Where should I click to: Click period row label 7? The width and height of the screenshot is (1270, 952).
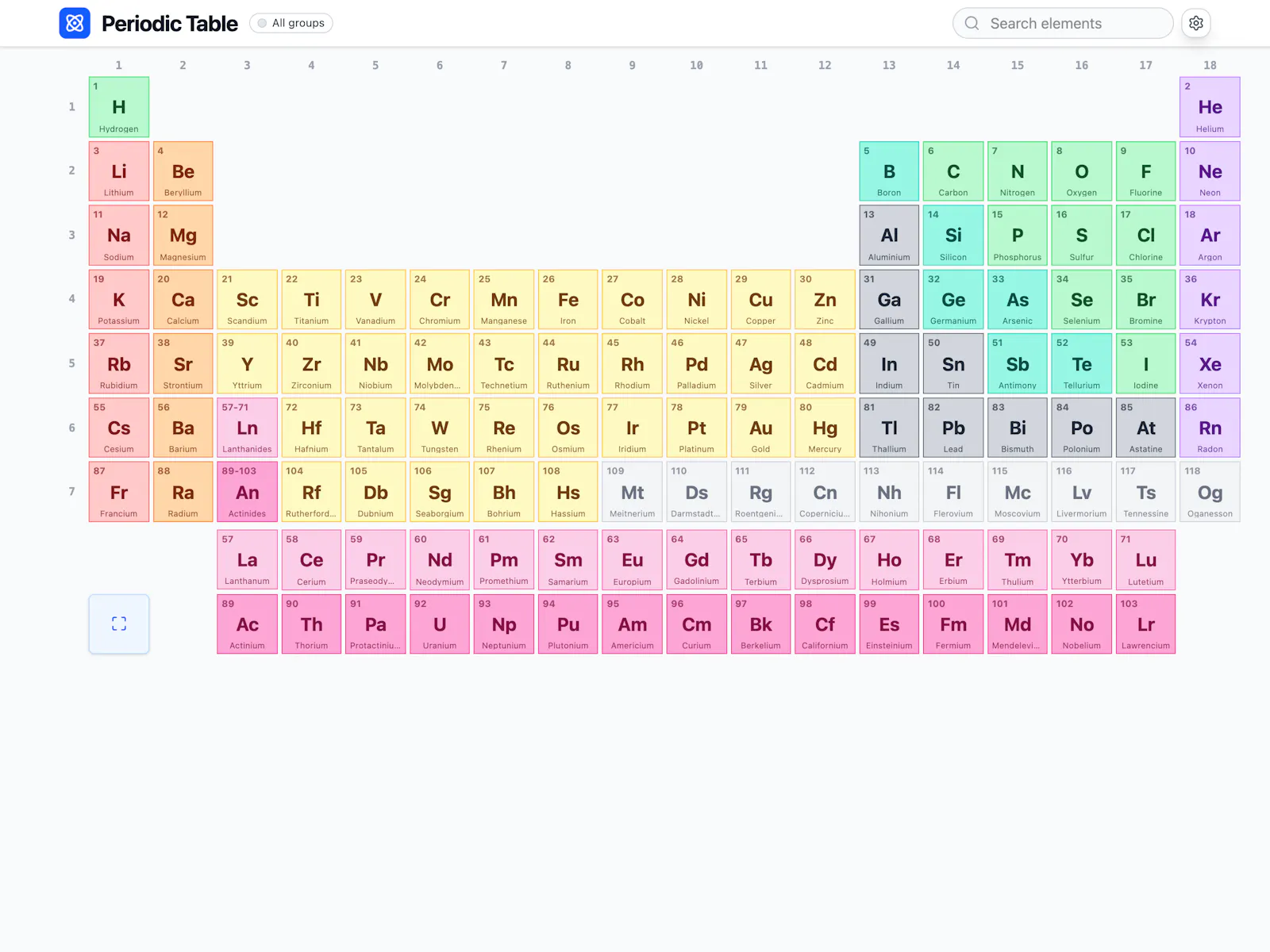(x=71, y=492)
